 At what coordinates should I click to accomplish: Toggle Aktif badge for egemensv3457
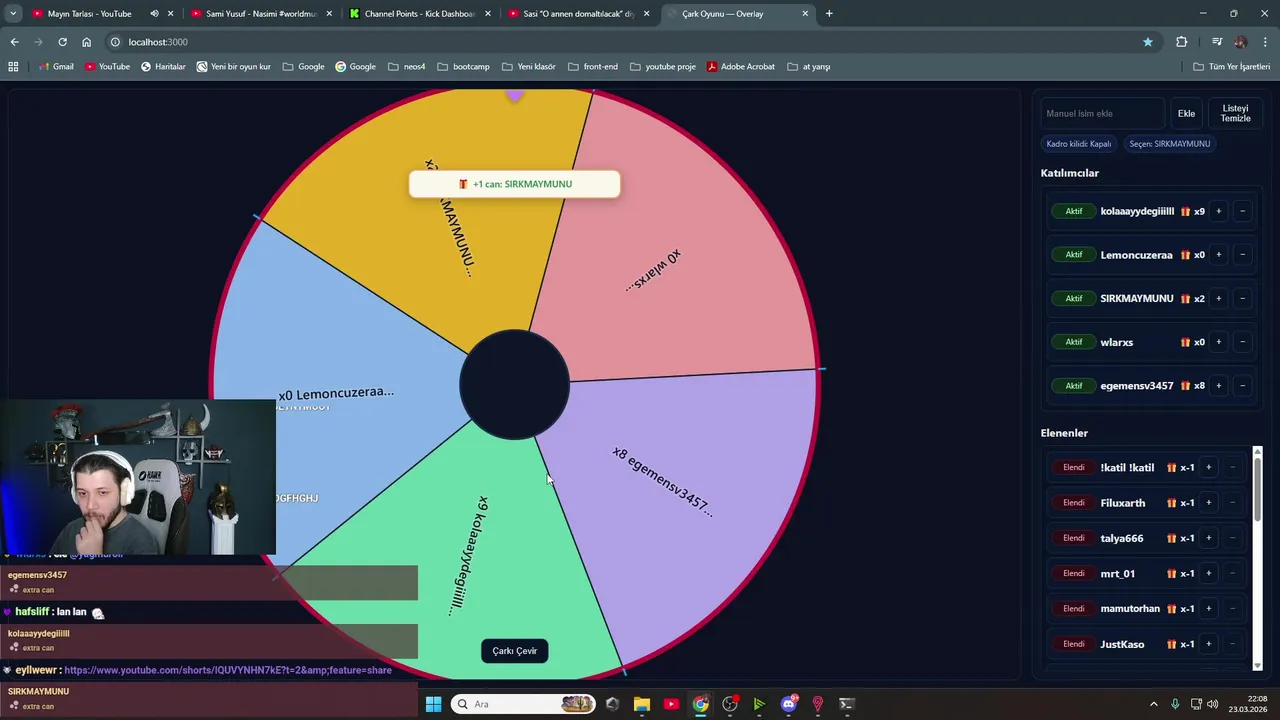point(1074,385)
